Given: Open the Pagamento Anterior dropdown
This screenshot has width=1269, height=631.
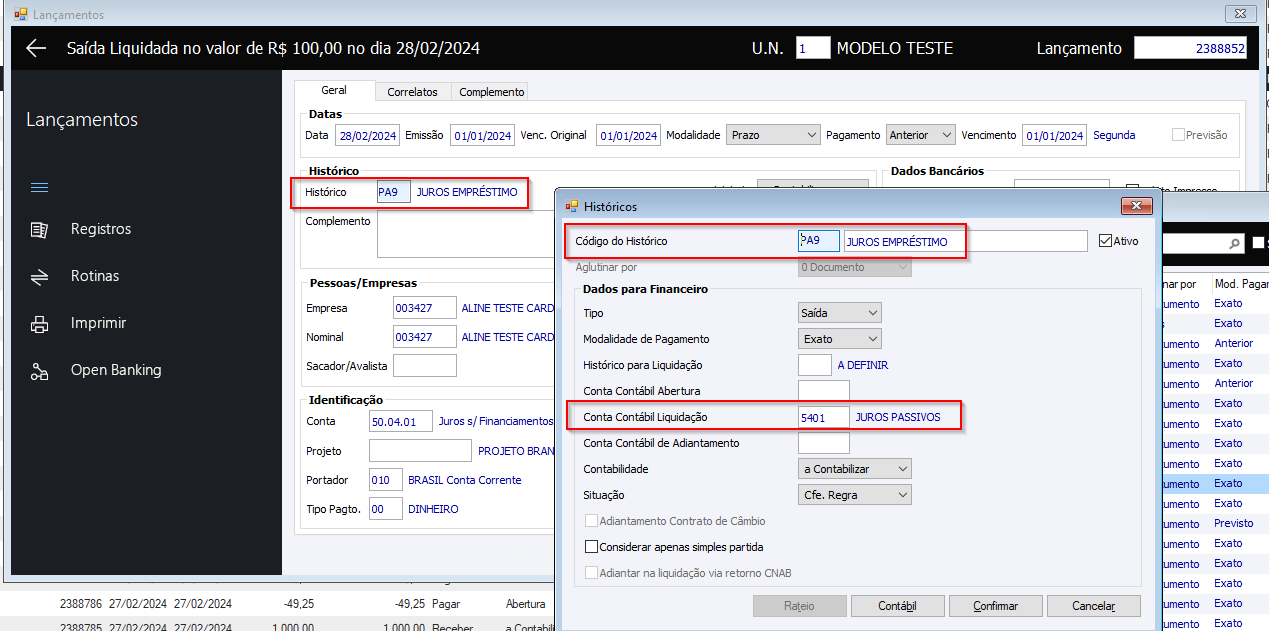Looking at the screenshot, I should tap(921, 135).
